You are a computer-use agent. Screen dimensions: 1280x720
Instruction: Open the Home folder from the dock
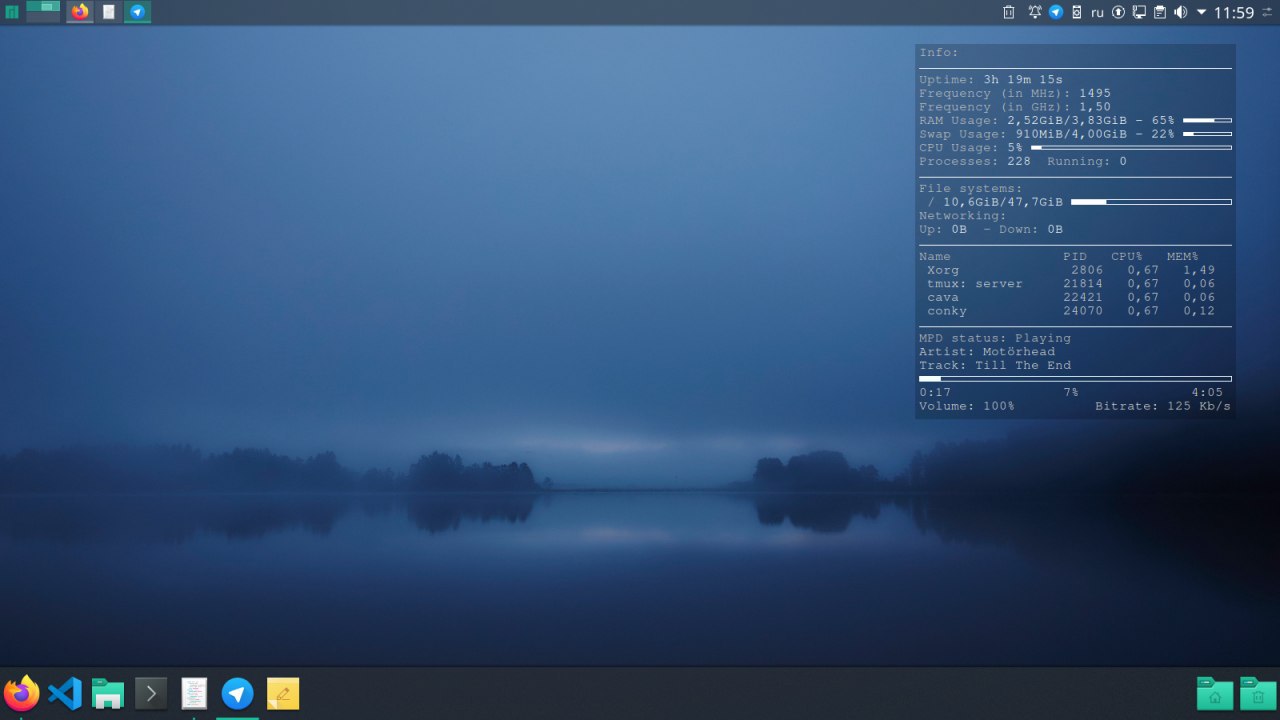(1215, 693)
